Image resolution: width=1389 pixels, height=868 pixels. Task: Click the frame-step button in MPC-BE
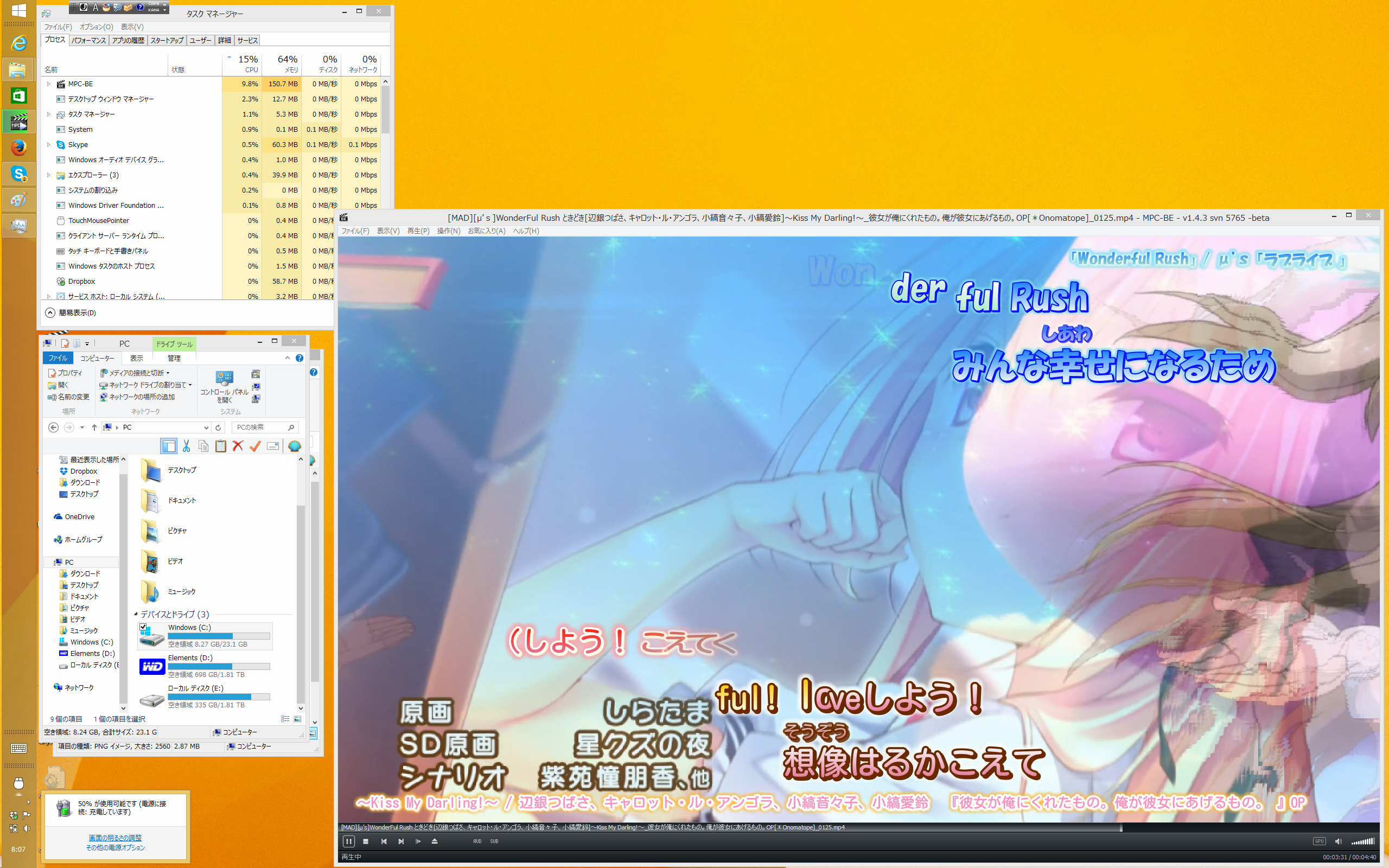tap(418, 841)
